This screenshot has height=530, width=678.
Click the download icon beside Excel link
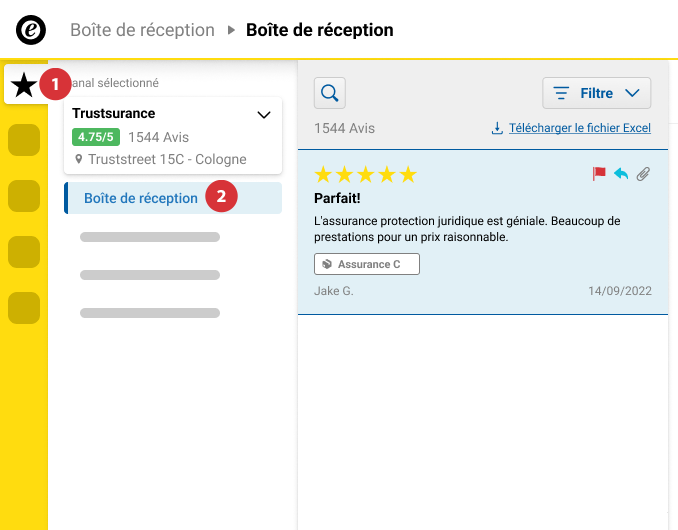coord(497,128)
